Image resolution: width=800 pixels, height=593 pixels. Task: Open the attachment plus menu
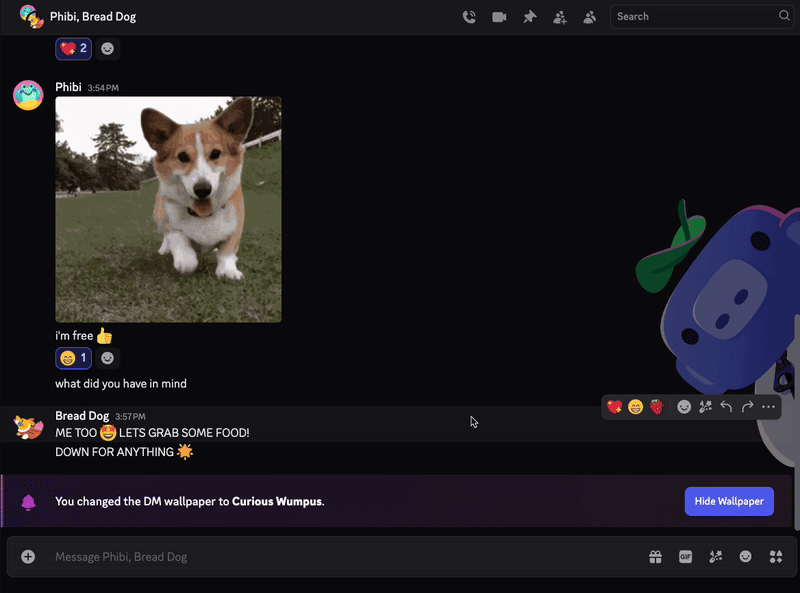[28, 556]
